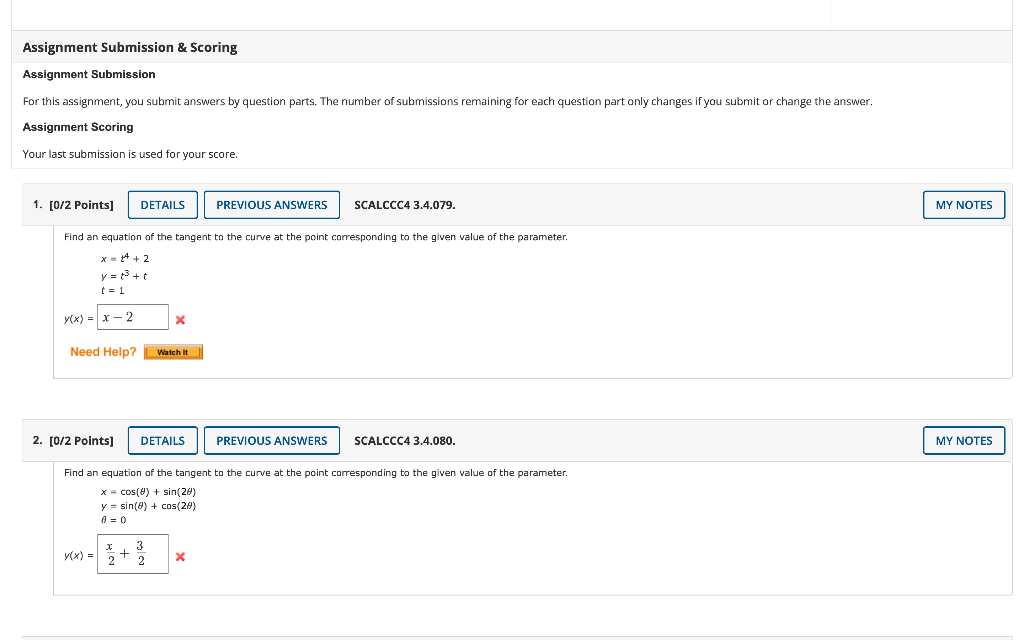Screen dimensions: 1024x640
Task: View PREVIOUS ANSWERS for question 2
Action: pyautogui.click(x=271, y=440)
